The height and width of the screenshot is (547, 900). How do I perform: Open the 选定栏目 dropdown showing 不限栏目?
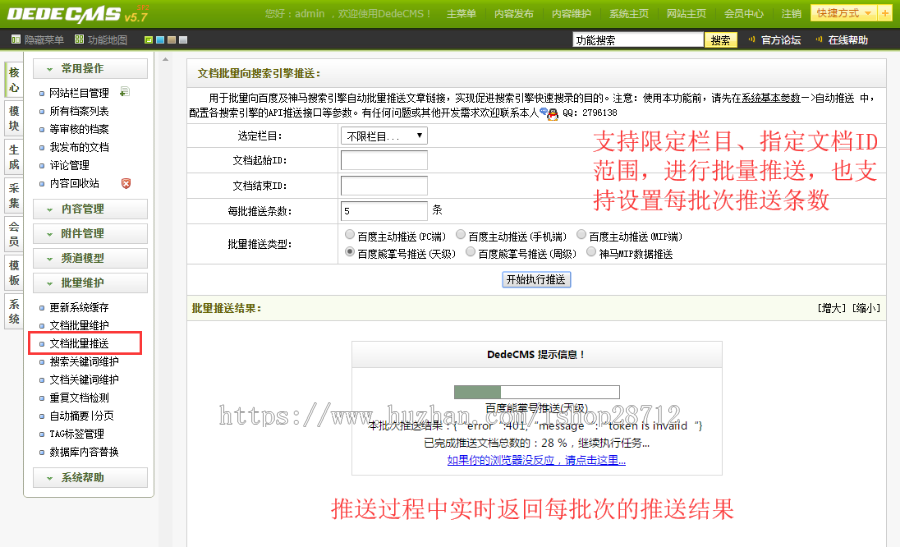[384, 136]
